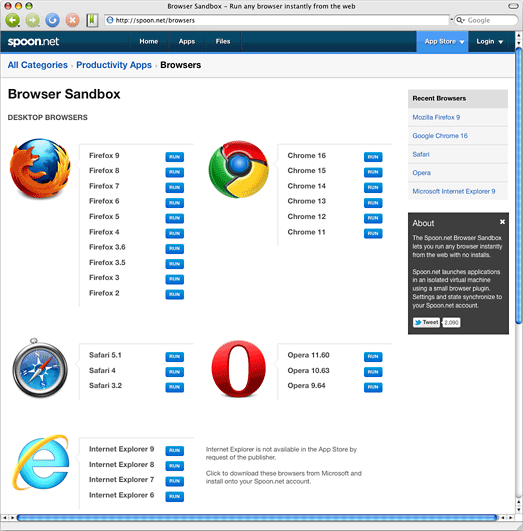
Task: Click the Safari compass logo
Action: pyautogui.click(x=40, y=368)
